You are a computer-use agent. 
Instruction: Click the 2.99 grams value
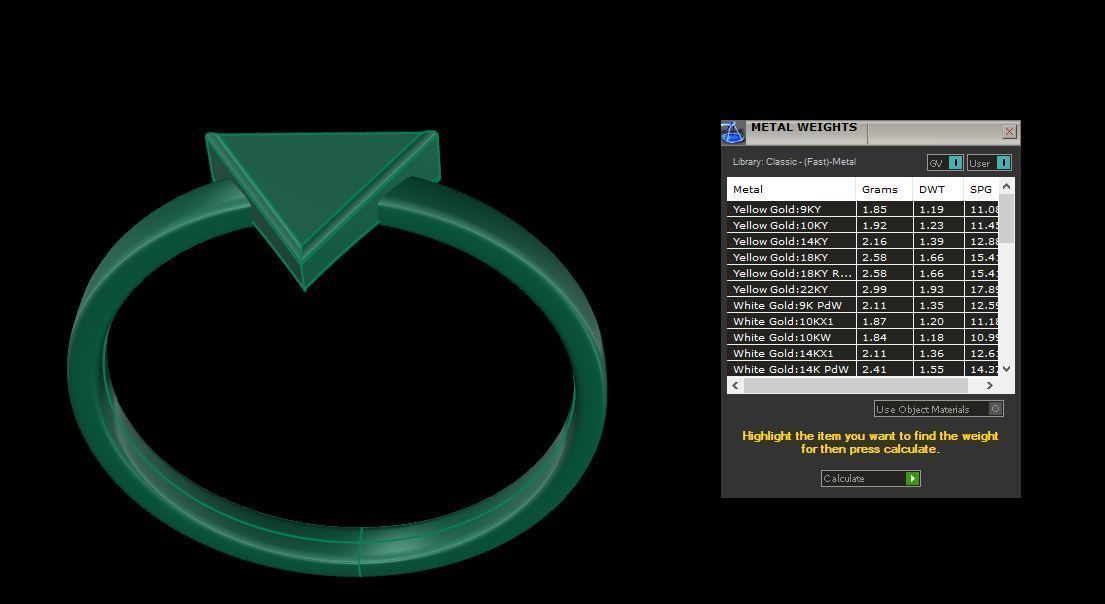point(874,289)
